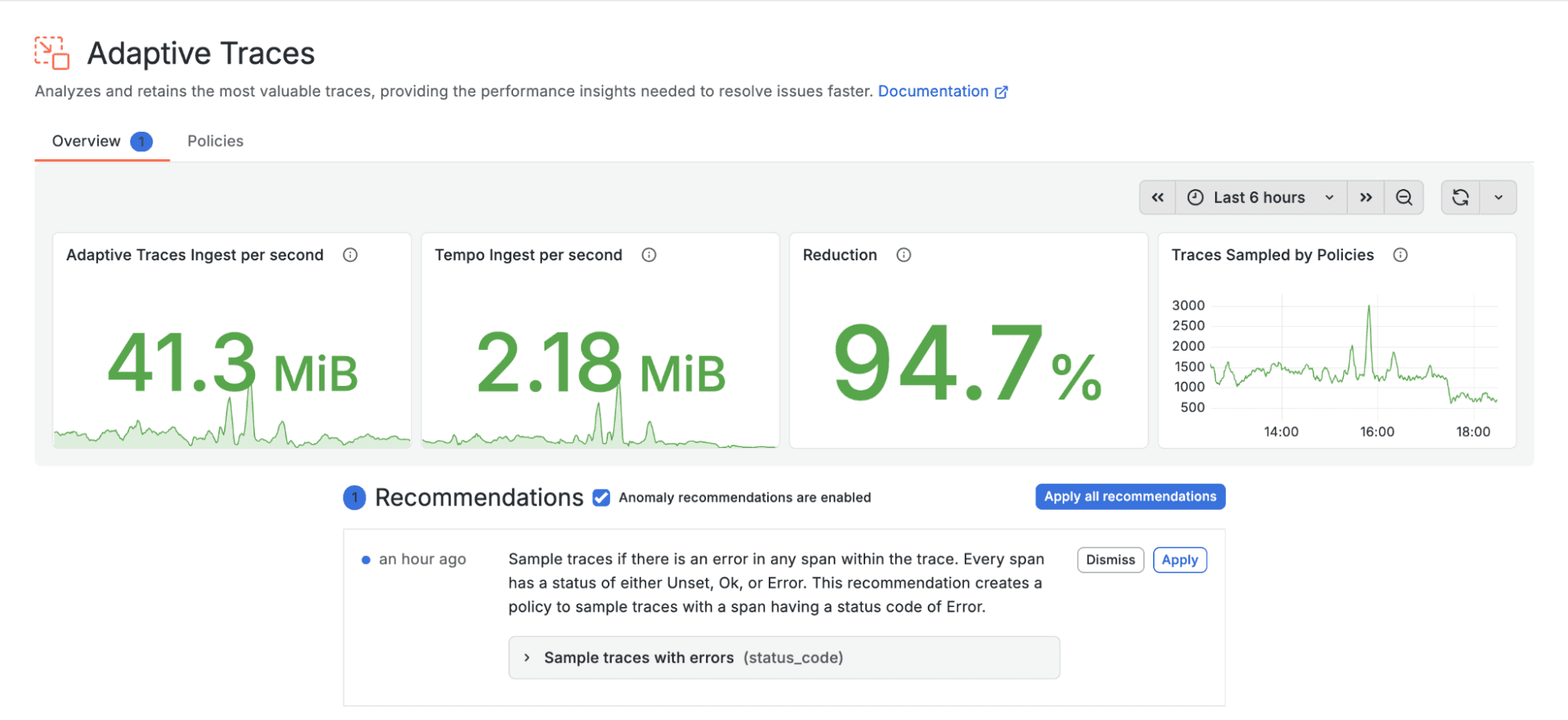Image resolution: width=1568 pixels, height=720 pixels.
Task: Click the 'an hour ago' timestamp
Action: 422,559
